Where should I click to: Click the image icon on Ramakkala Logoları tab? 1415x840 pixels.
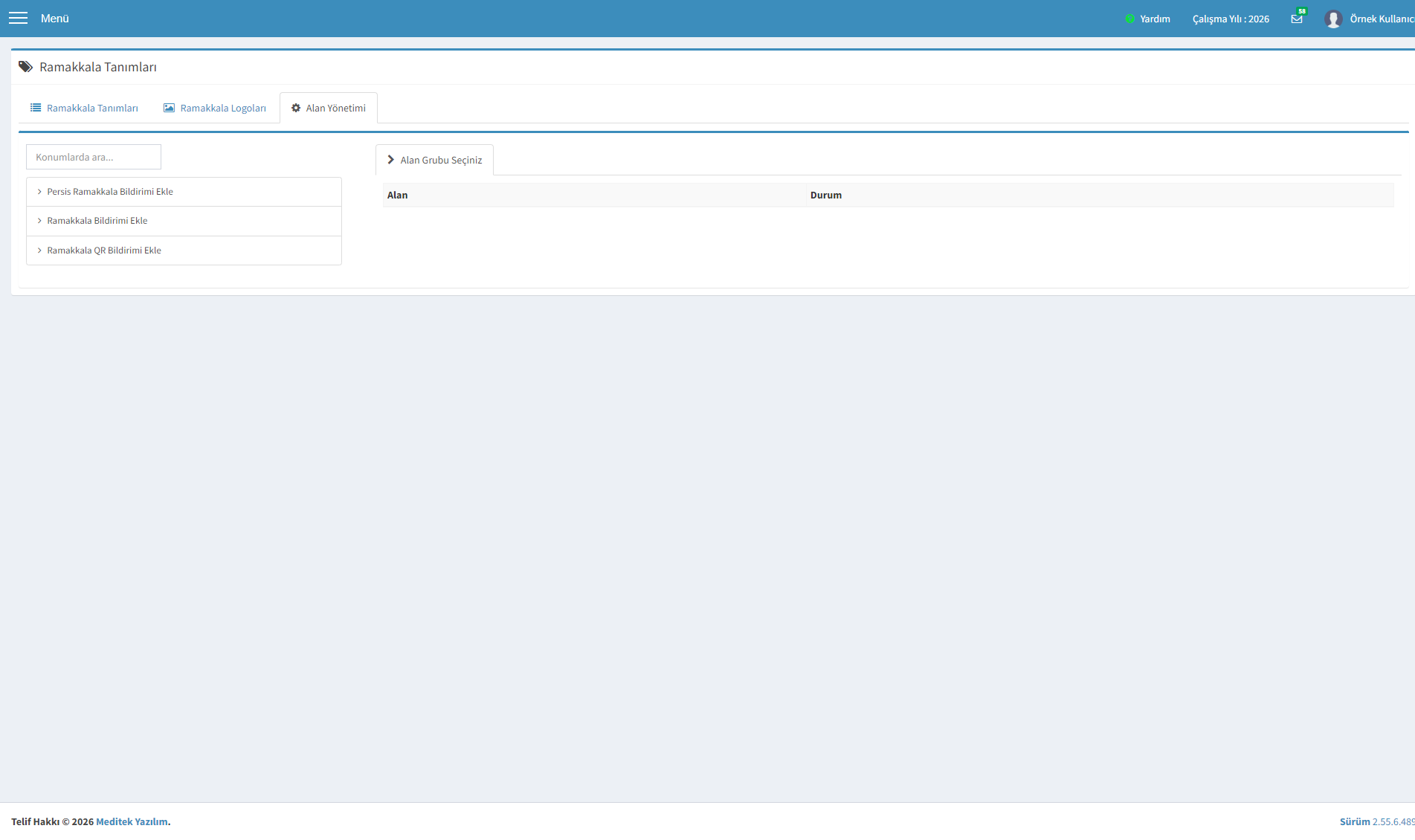click(169, 108)
